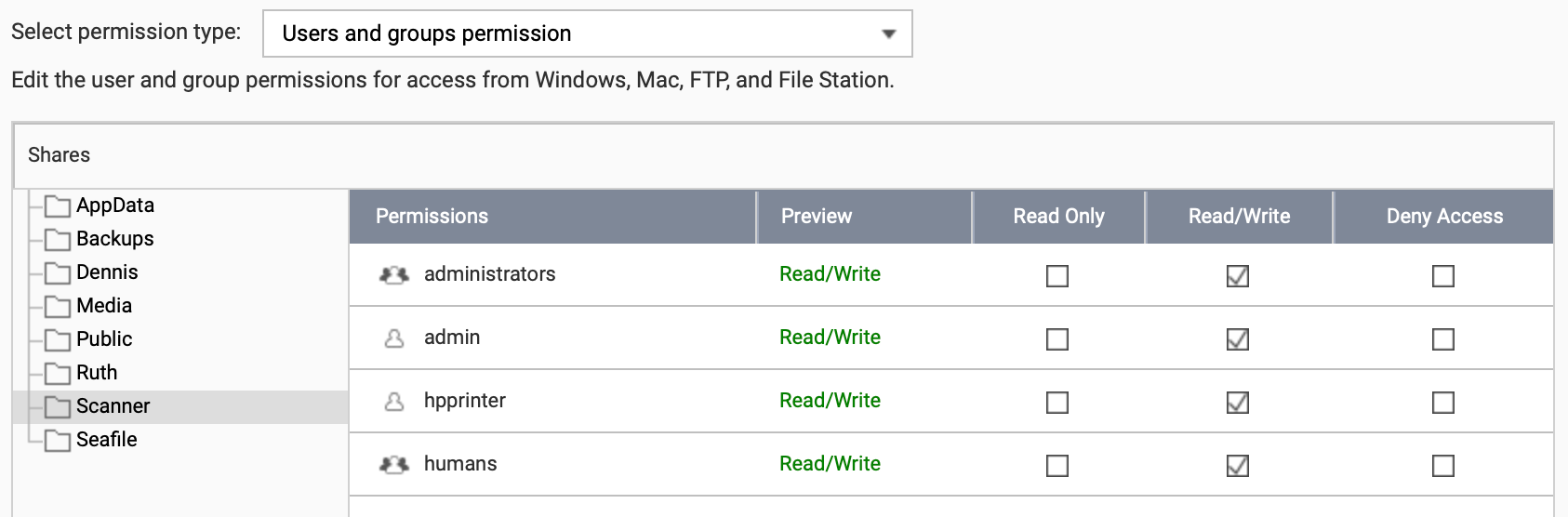
Task: Click the humans group icon
Action: tap(394, 464)
